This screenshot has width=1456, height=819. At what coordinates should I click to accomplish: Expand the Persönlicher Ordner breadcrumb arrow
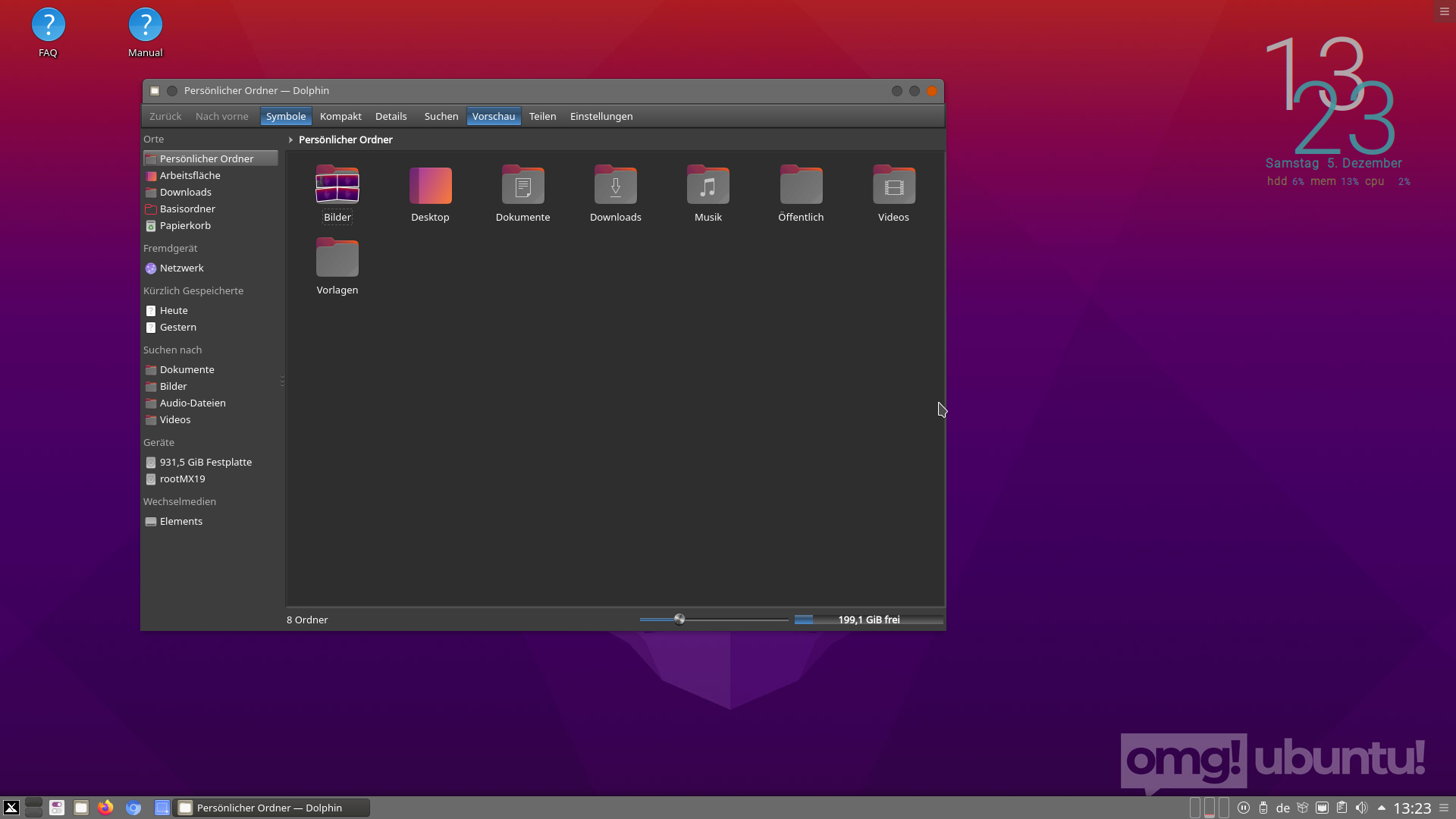coord(290,140)
